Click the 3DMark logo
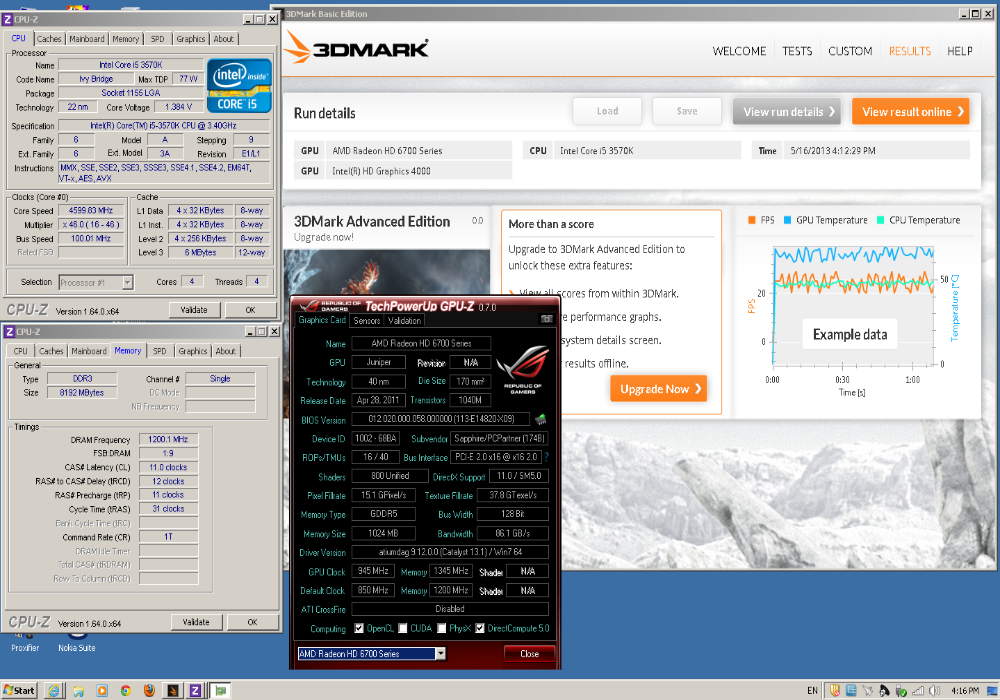Image resolution: width=1000 pixels, height=700 pixels. 357,48
